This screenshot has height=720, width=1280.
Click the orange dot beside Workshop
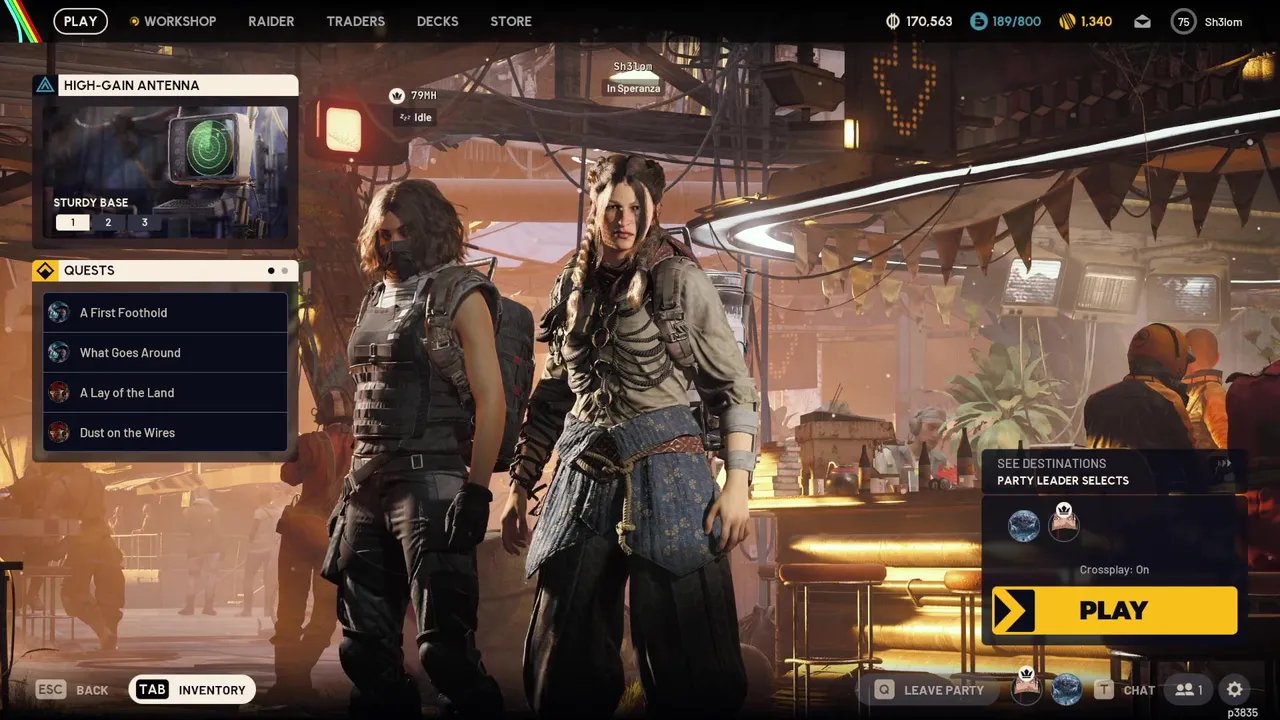coord(134,21)
